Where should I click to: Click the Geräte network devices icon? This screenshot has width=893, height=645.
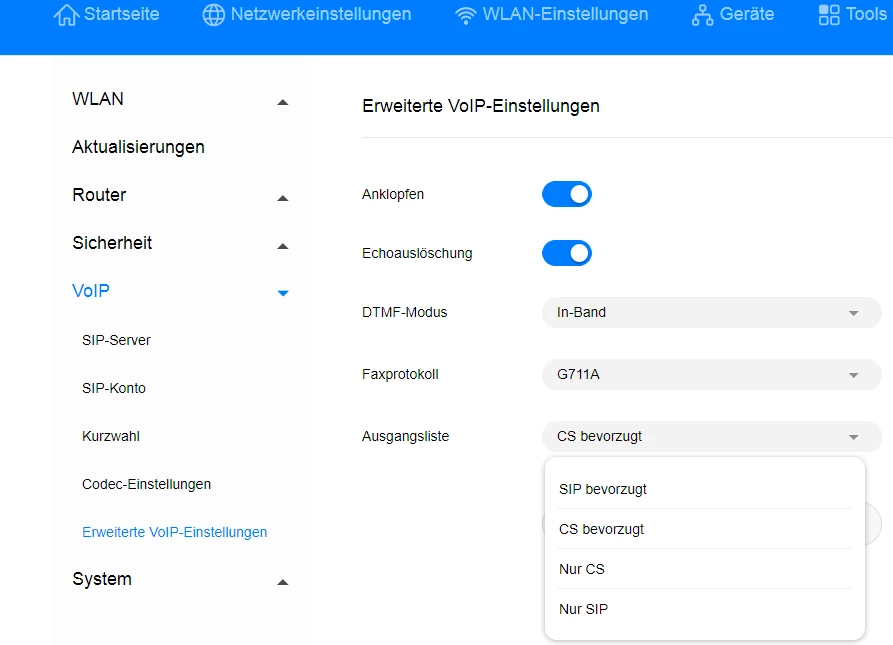703,15
